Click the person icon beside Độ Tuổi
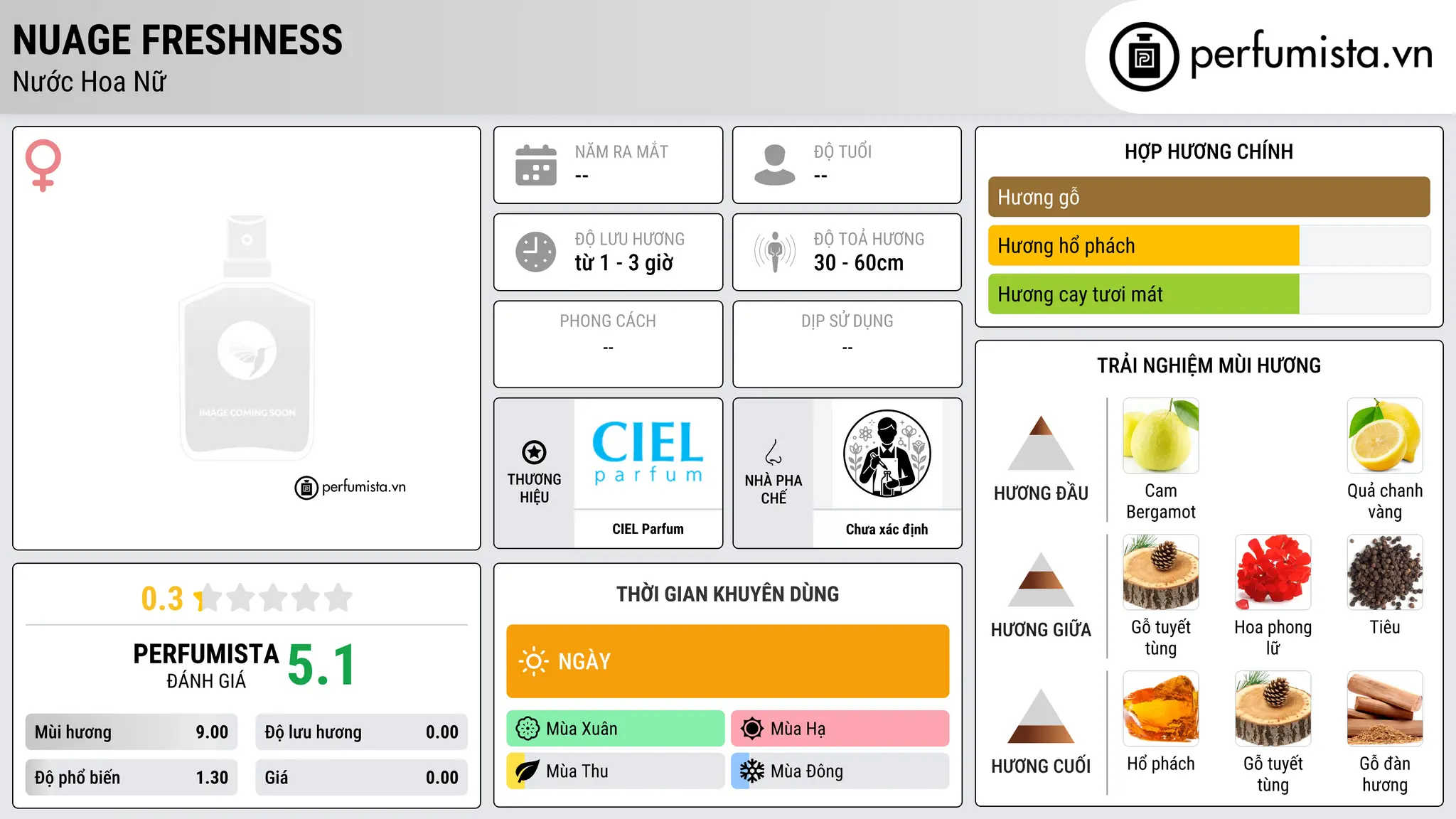 (775, 165)
